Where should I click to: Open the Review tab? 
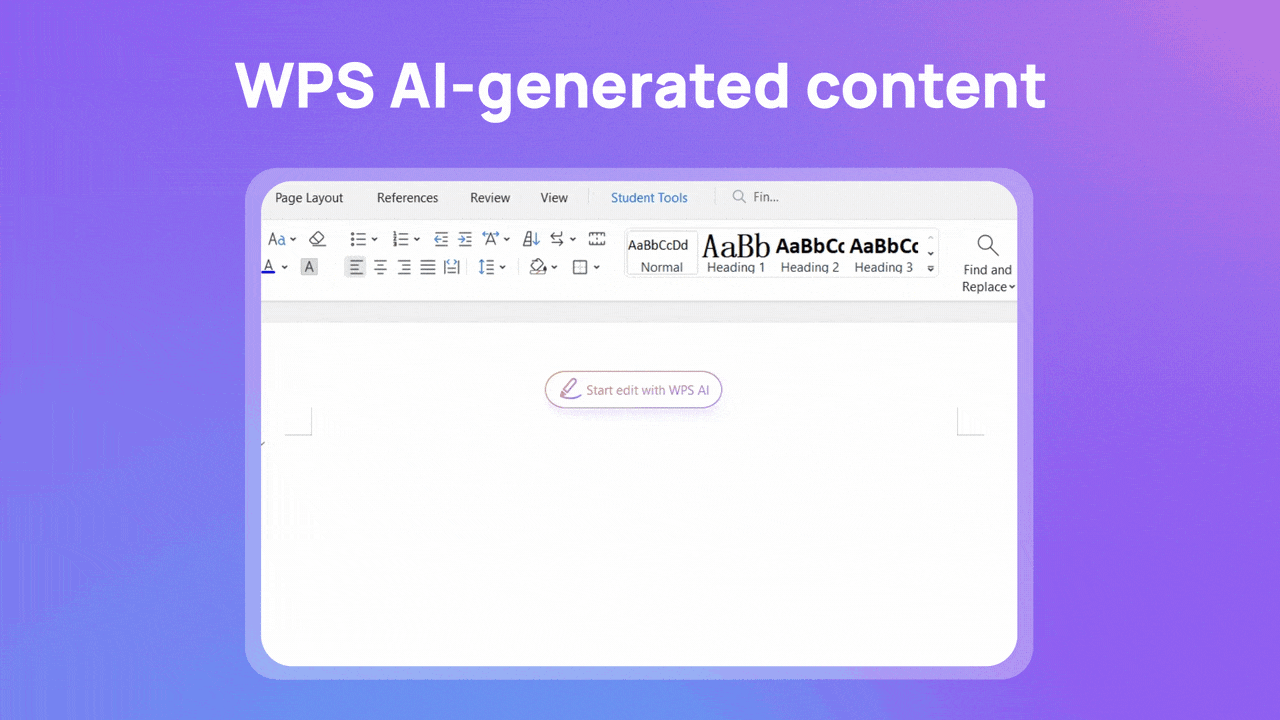click(x=490, y=198)
